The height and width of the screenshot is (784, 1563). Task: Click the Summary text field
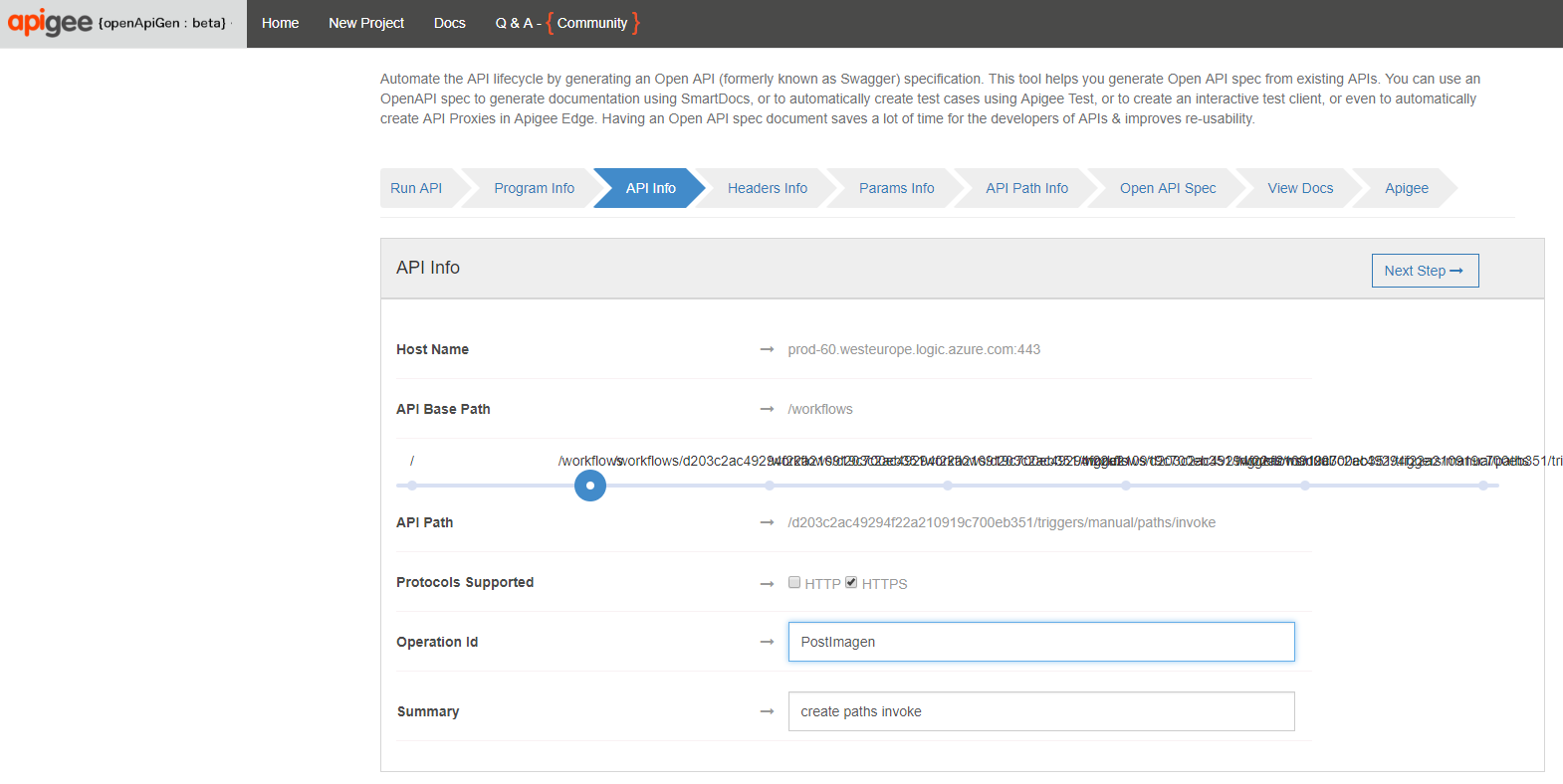1040,711
